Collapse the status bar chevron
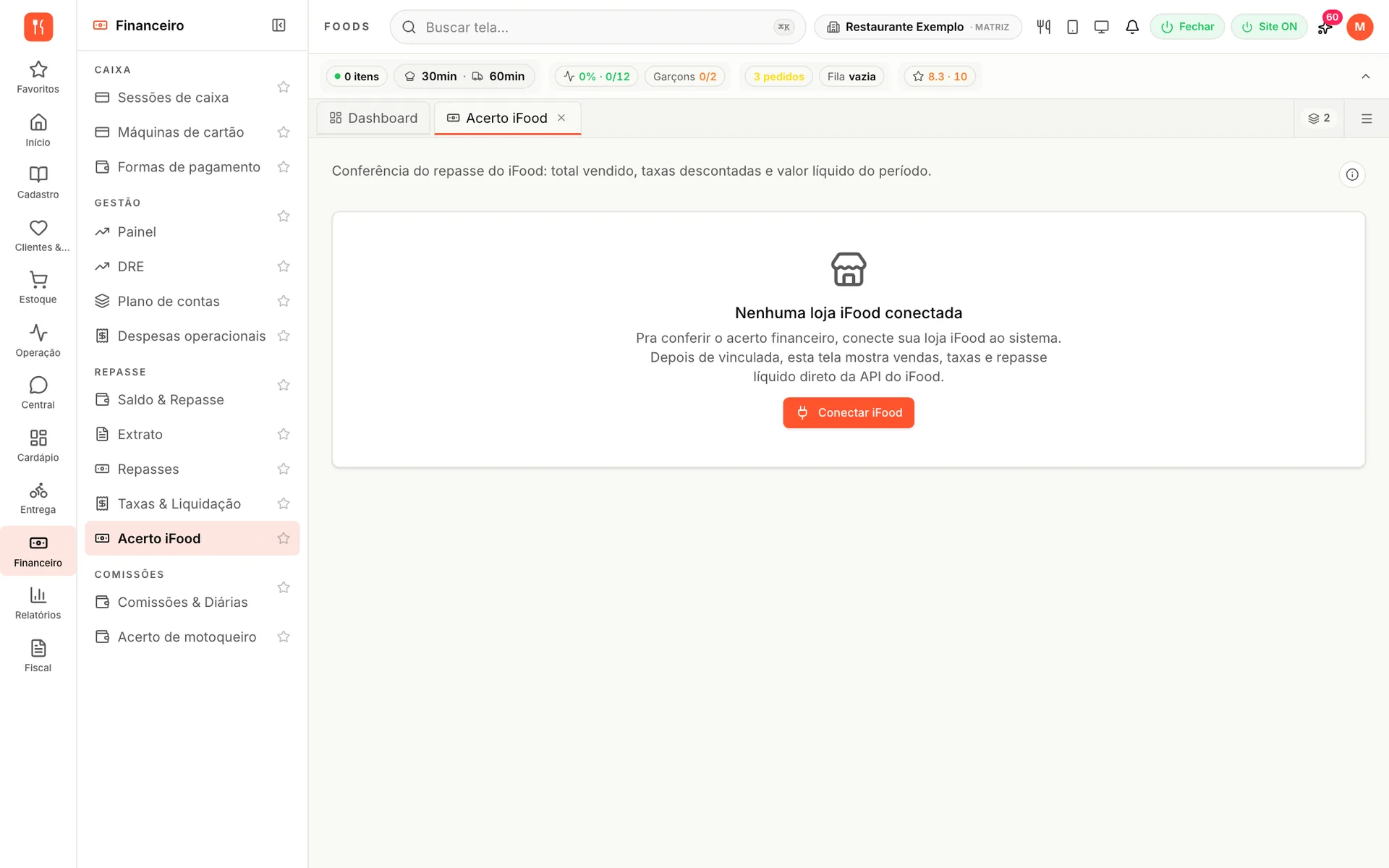Screen dimensions: 1389x868 pyautogui.click(x=1365, y=77)
